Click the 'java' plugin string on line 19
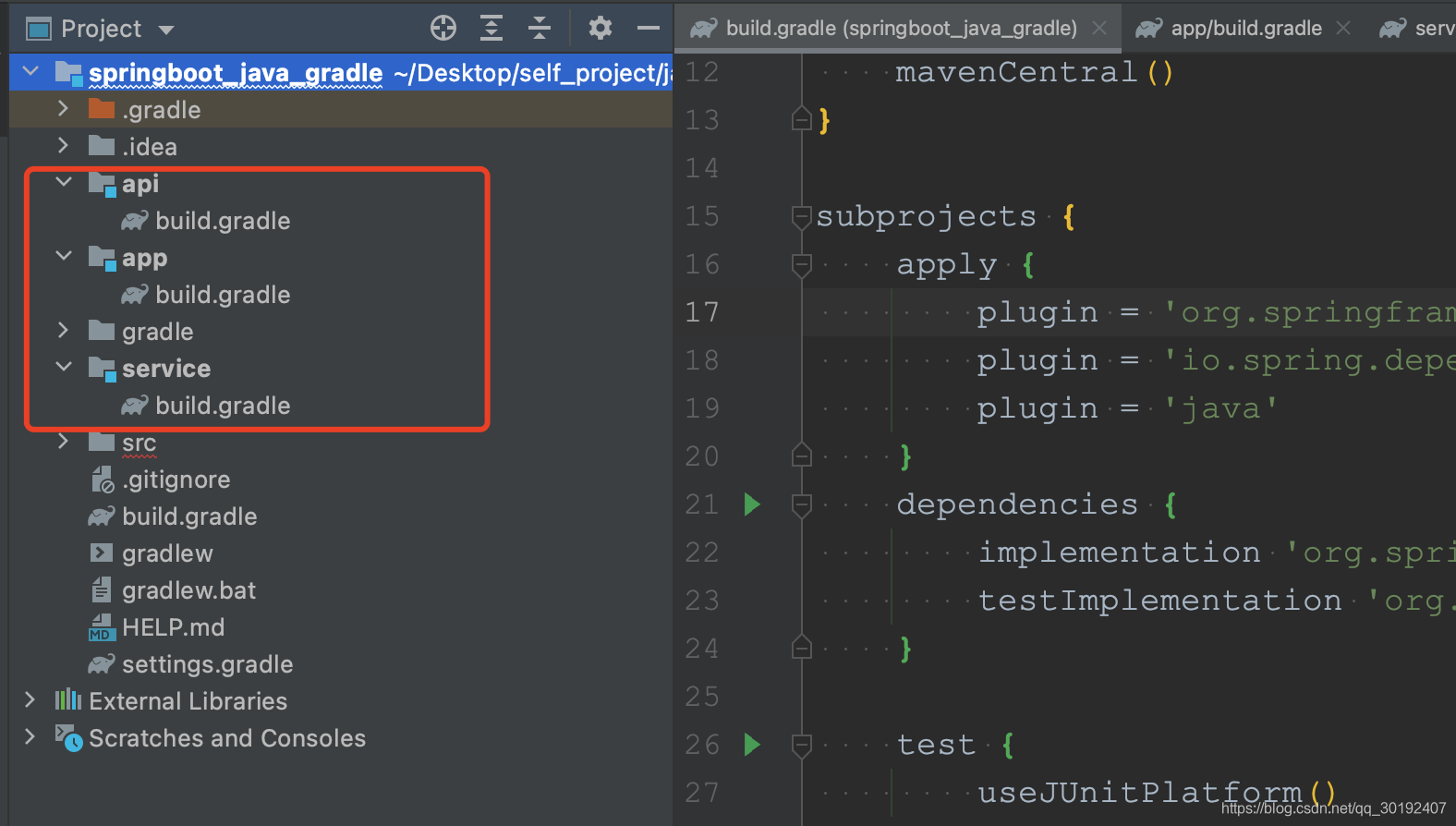 pos(1221,408)
